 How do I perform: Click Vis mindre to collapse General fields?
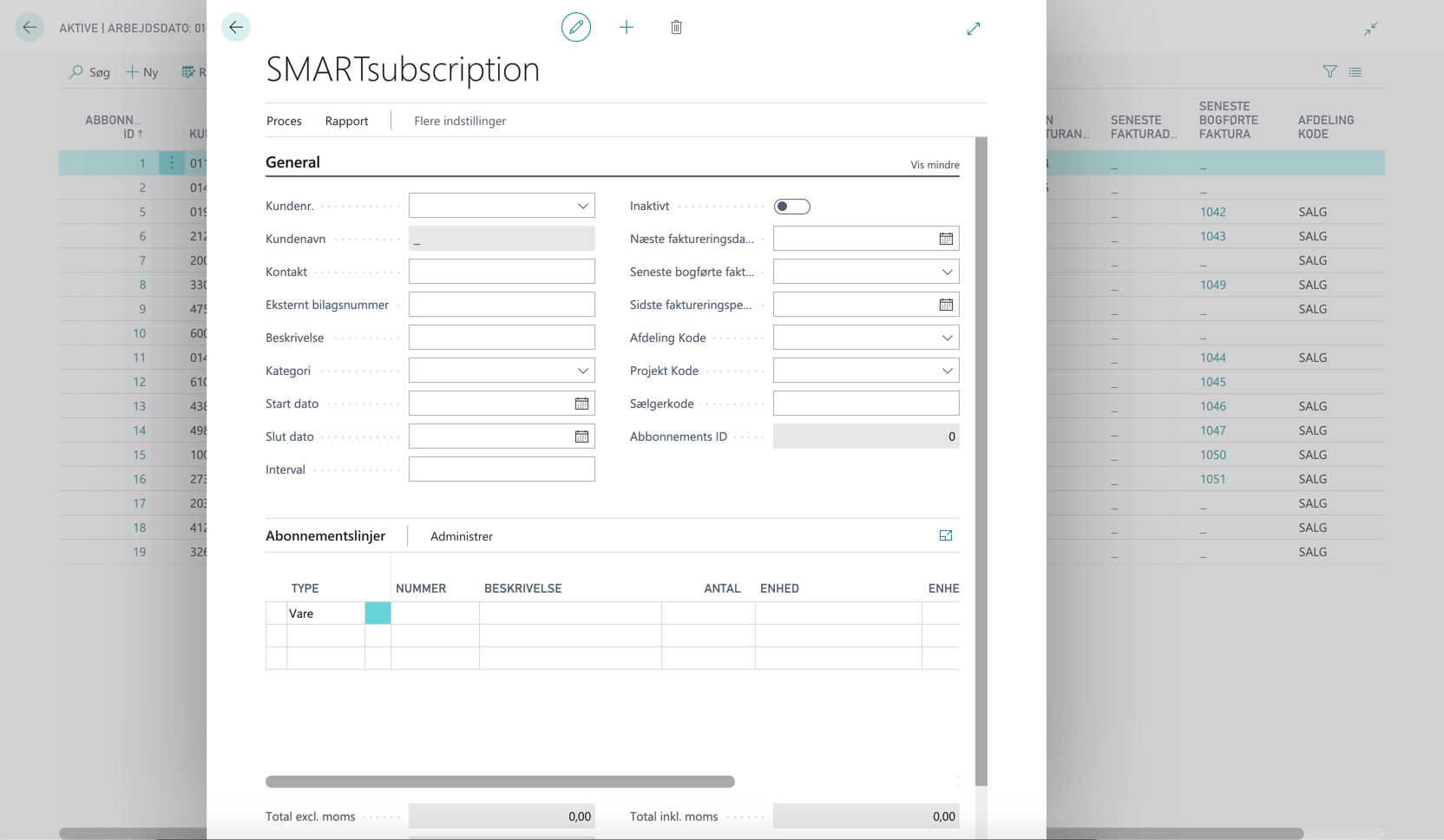coord(935,165)
